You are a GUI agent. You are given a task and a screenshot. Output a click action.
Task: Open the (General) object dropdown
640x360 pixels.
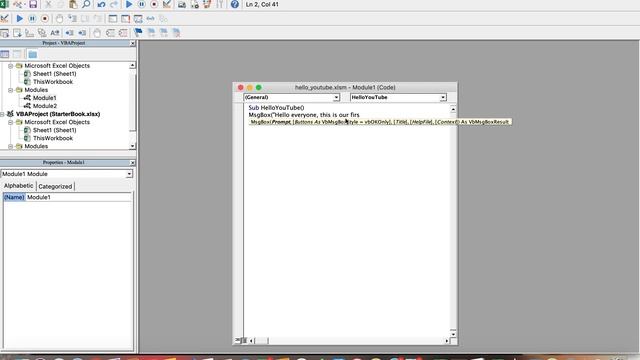coord(336,98)
